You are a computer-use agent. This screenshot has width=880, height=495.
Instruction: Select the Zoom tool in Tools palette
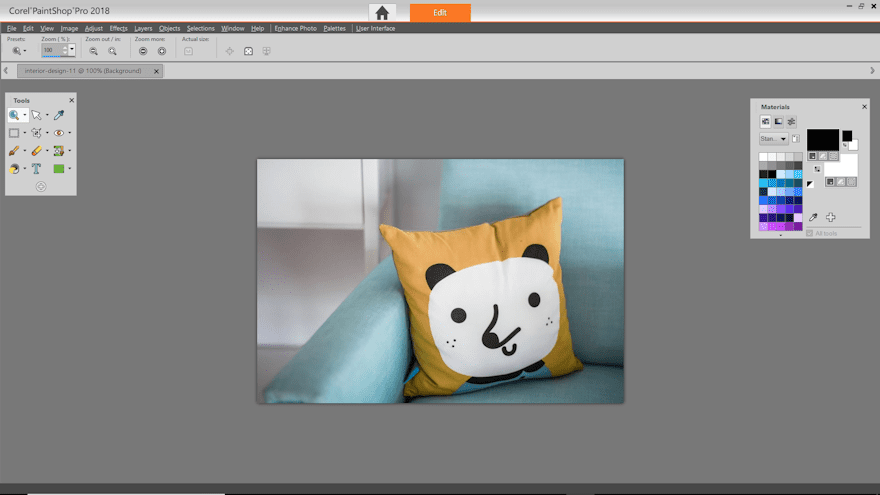click(x=14, y=115)
